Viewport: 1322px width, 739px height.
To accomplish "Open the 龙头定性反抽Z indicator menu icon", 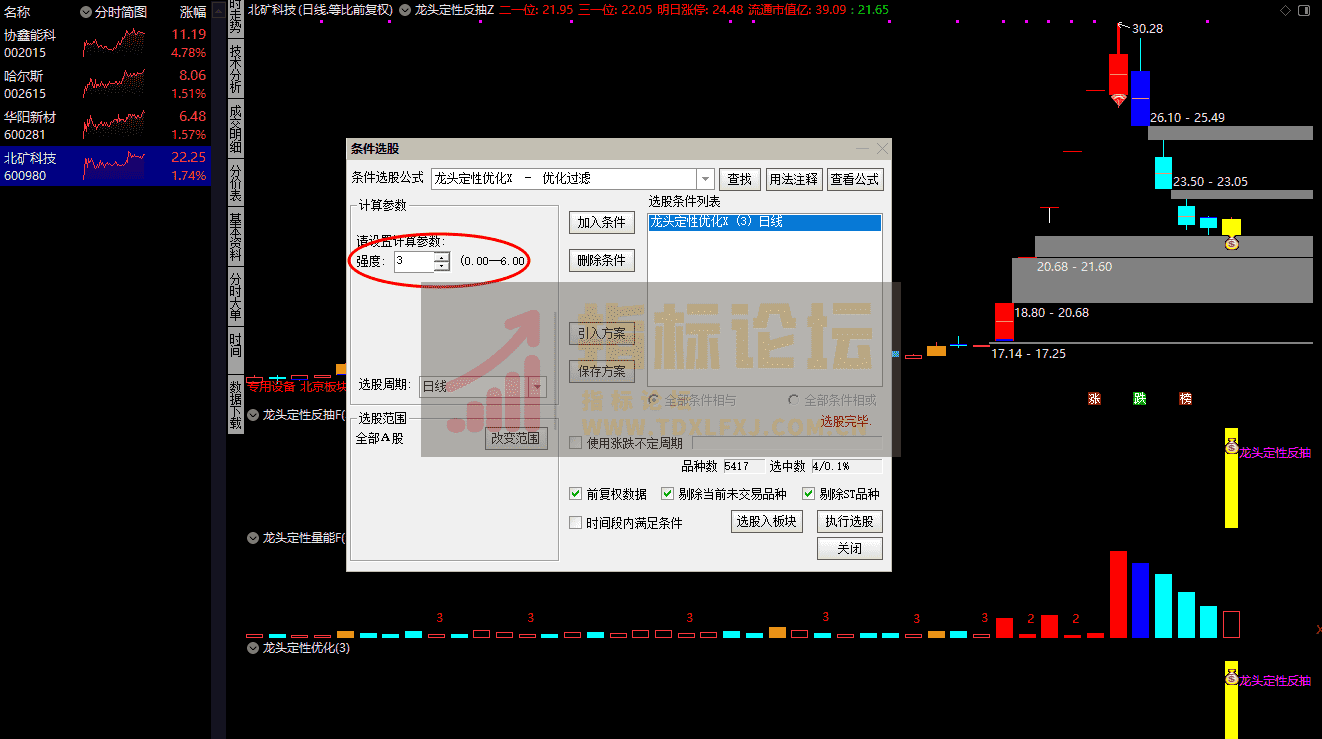I will 405,9.
